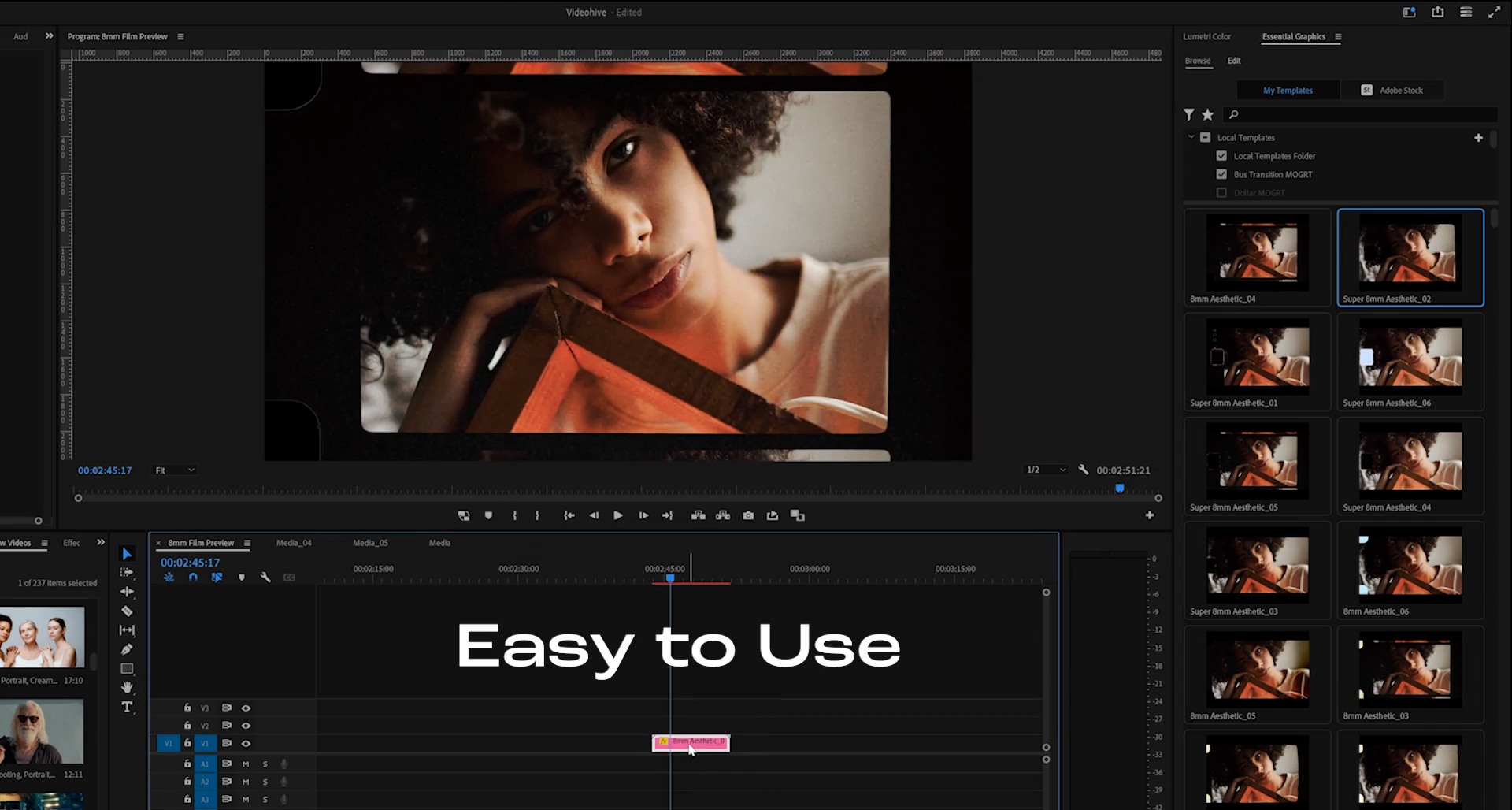Select the Type tool
1512x810 pixels.
pyautogui.click(x=127, y=707)
